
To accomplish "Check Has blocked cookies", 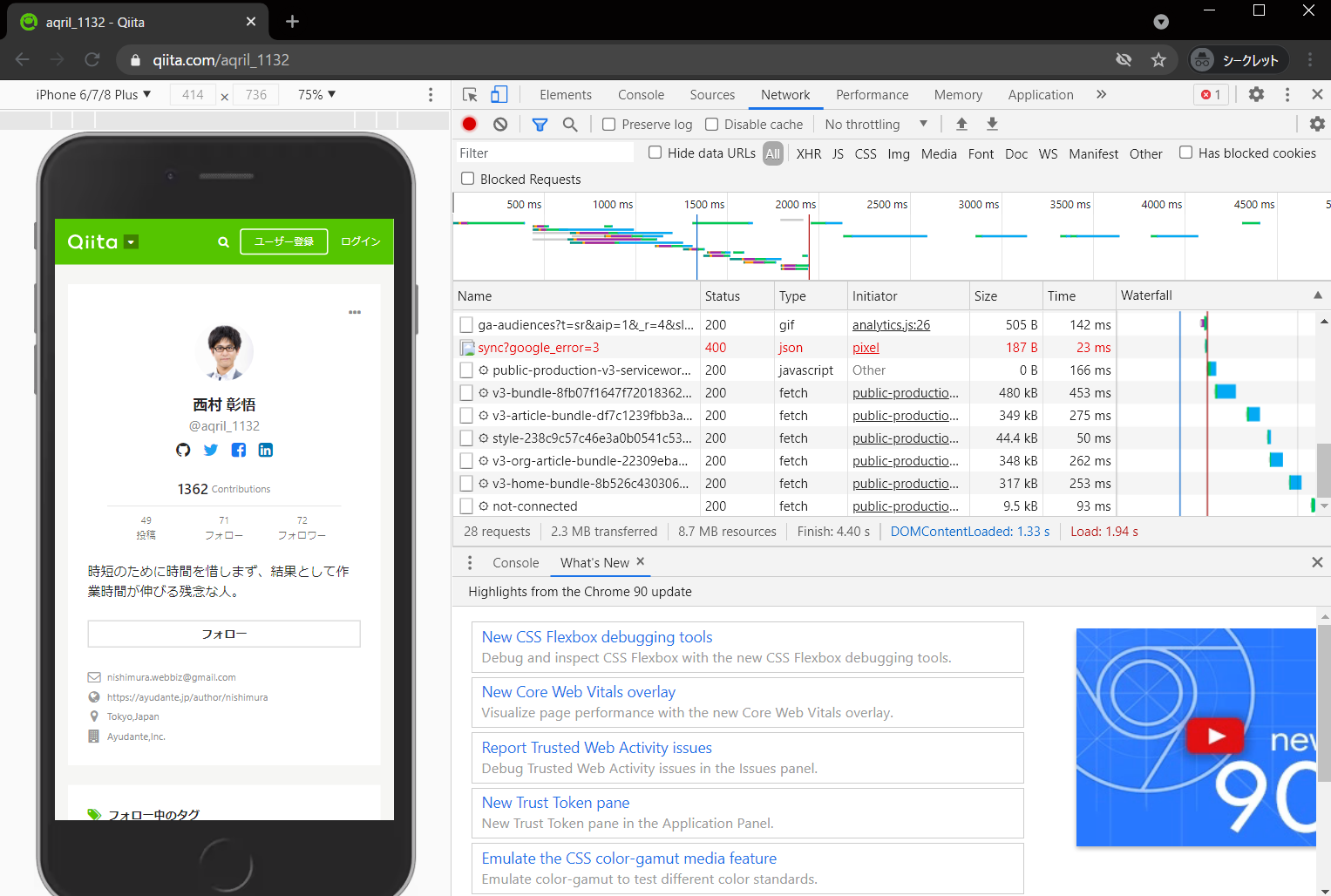I will point(1186,153).
